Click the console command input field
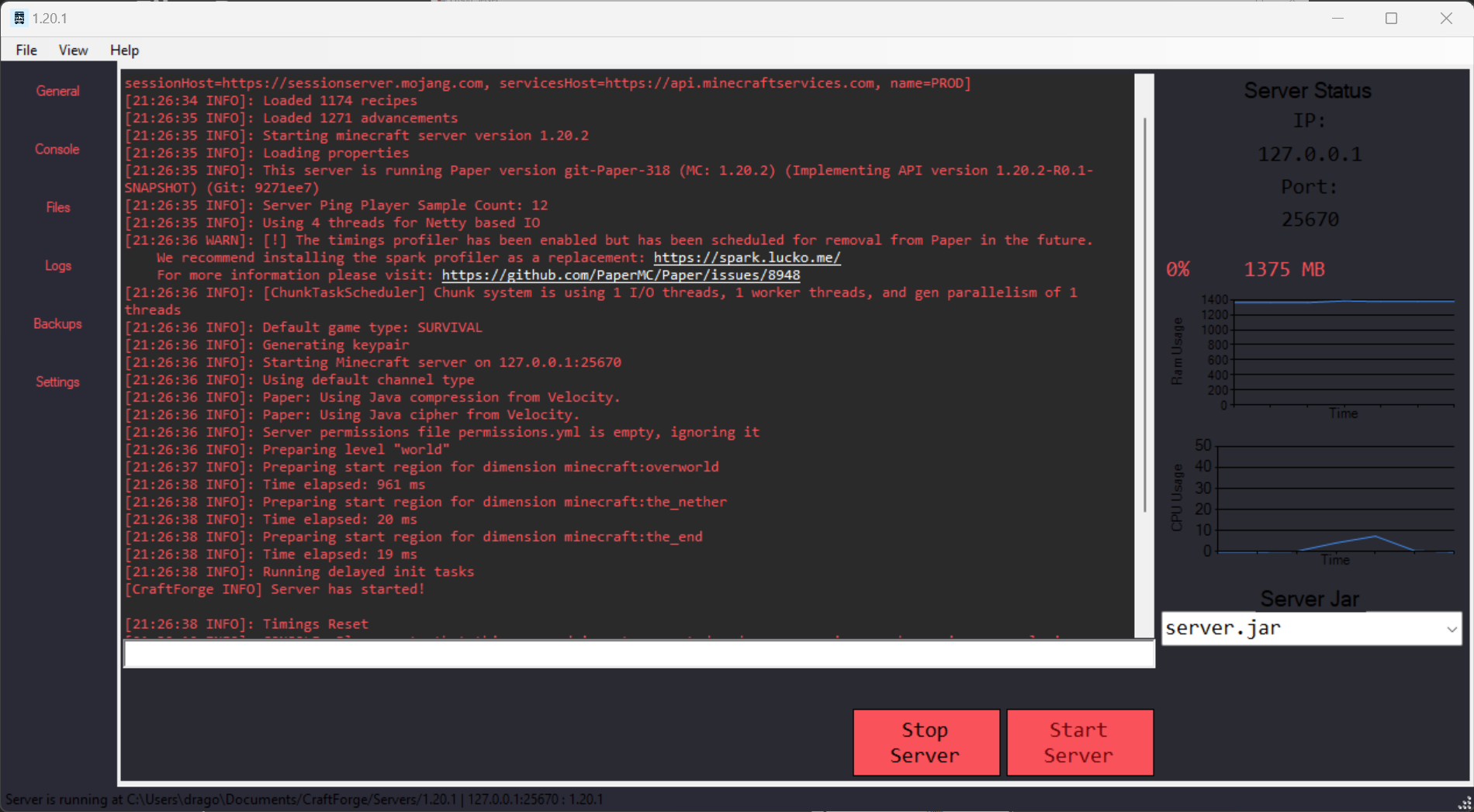Viewport: 1474px width, 812px height. pyautogui.click(x=639, y=654)
